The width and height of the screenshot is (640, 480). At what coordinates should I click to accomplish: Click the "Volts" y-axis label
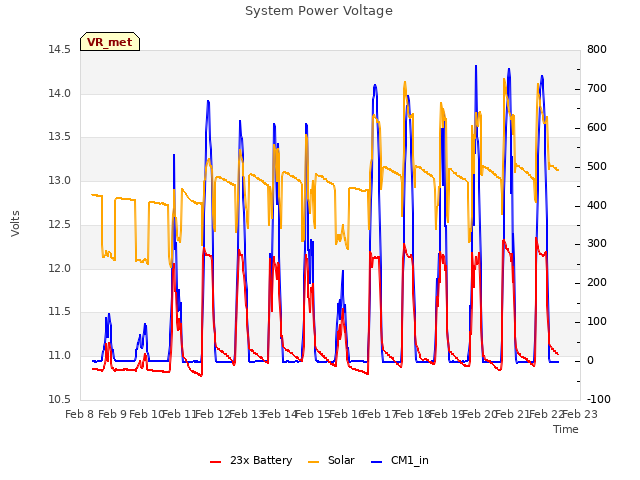(16, 223)
